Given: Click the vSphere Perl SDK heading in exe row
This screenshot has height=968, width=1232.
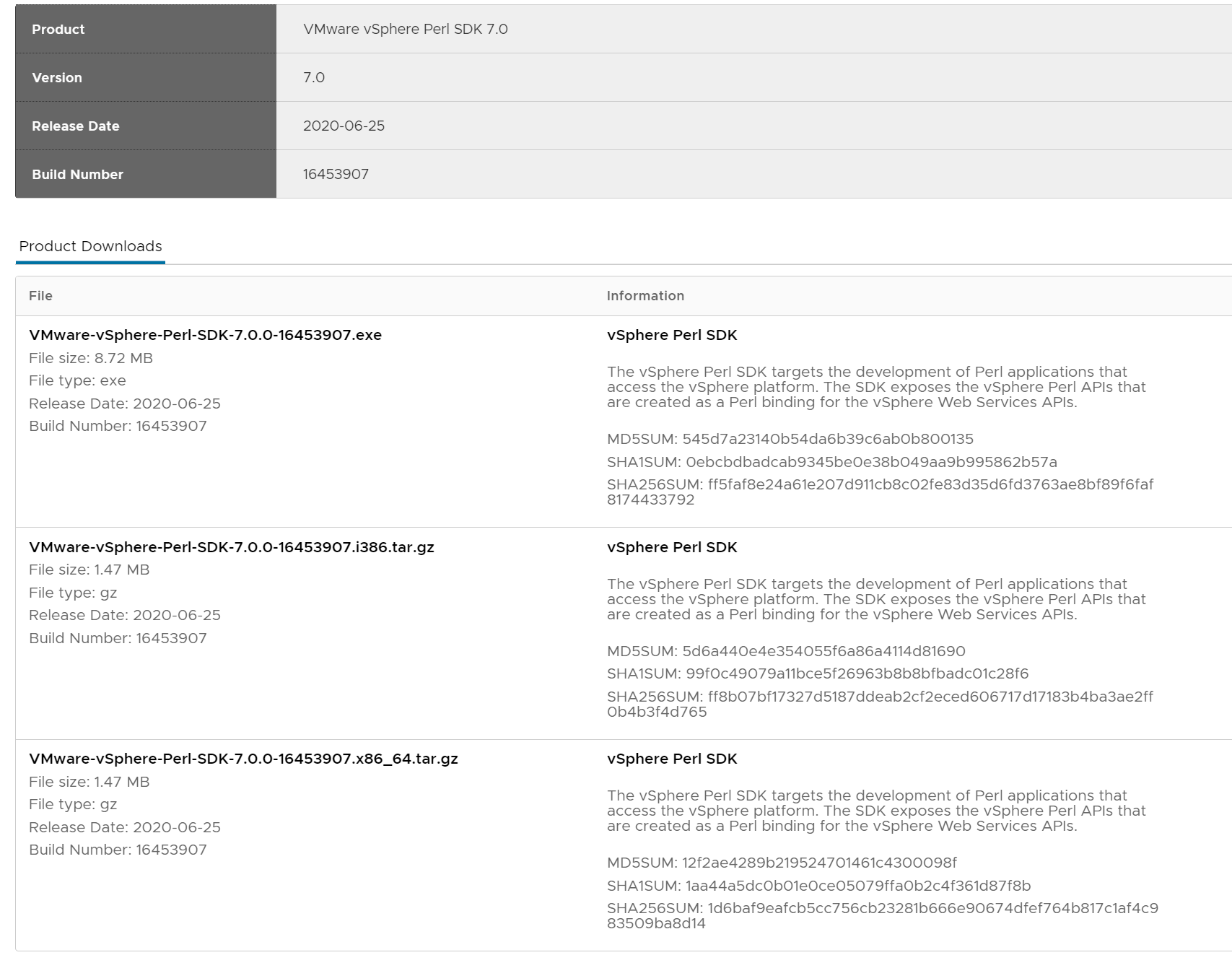Looking at the screenshot, I should [672, 335].
